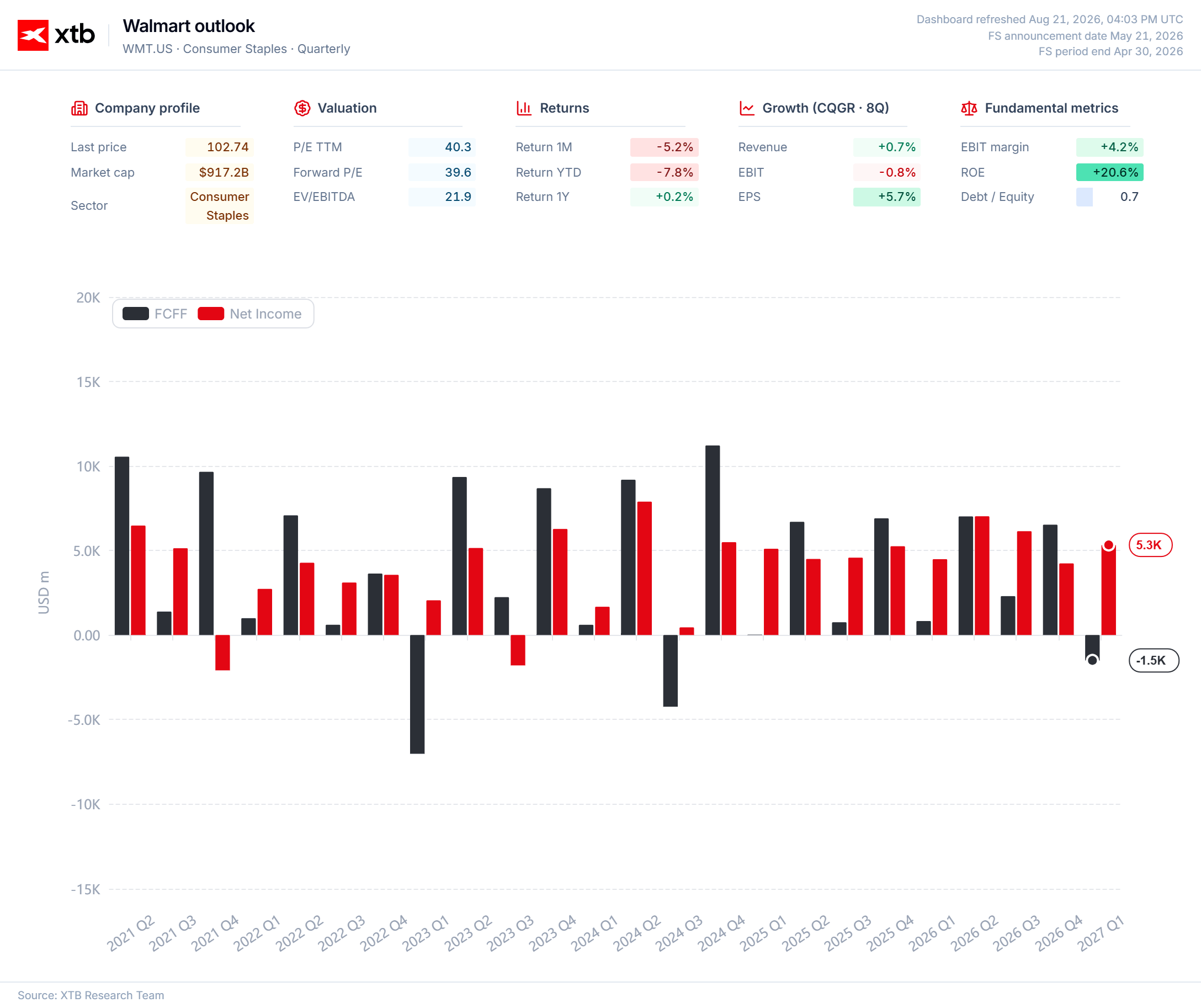Click the ROE value +20.6%

tap(1109, 172)
